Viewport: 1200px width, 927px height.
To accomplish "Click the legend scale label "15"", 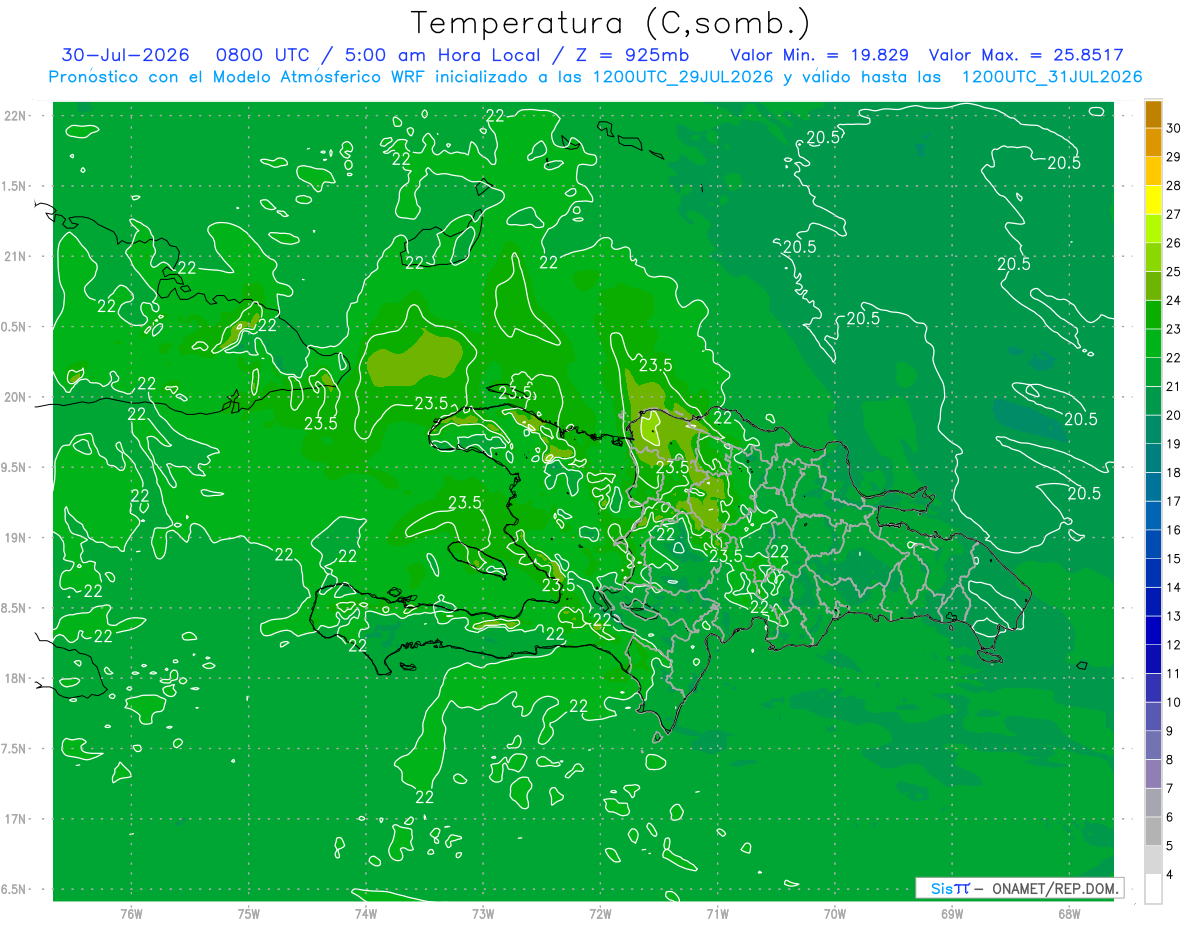I will click(x=1174, y=558).
